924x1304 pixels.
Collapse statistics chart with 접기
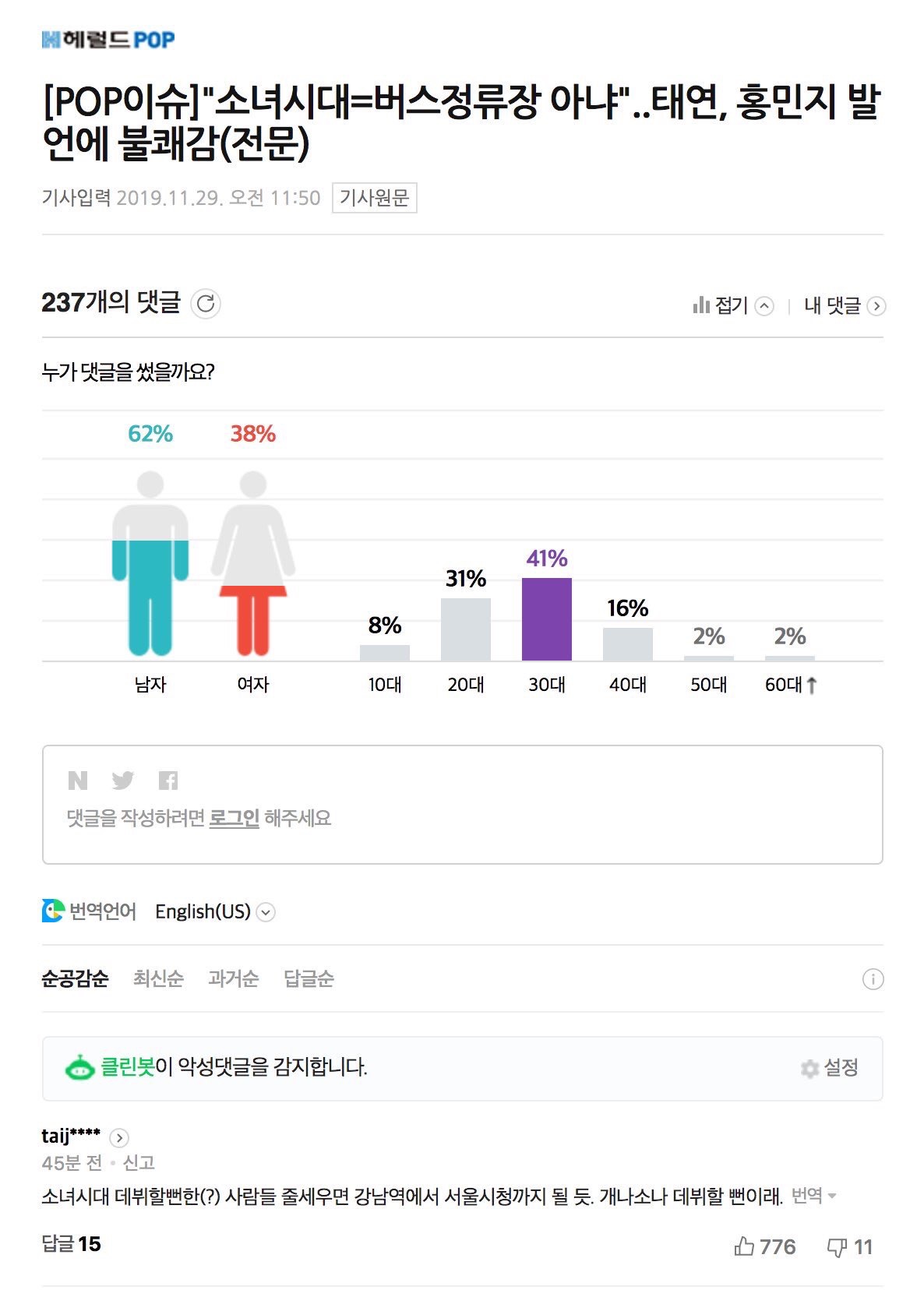coord(732,305)
